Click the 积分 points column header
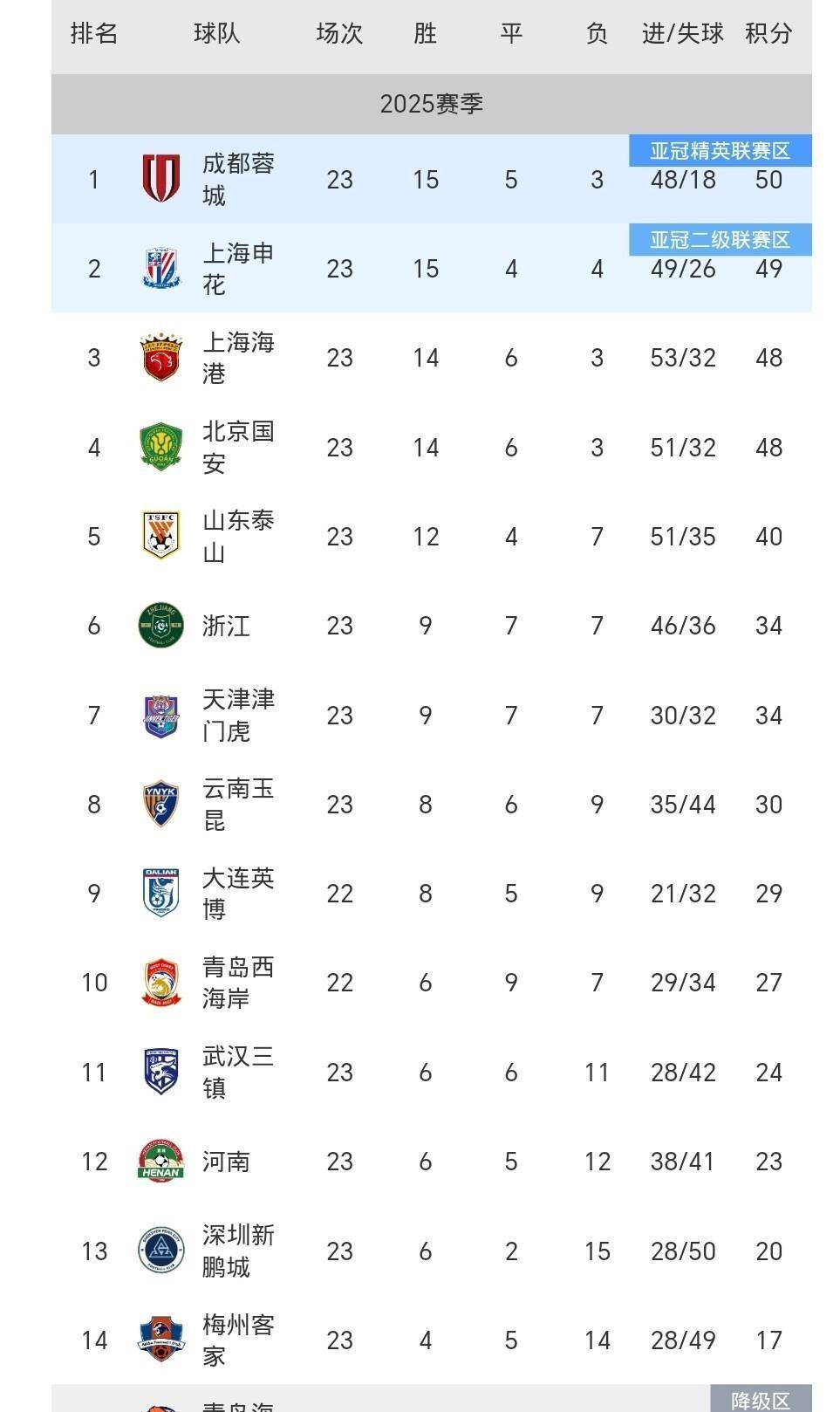Image resolution: width=840 pixels, height=1412 pixels. tap(768, 34)
